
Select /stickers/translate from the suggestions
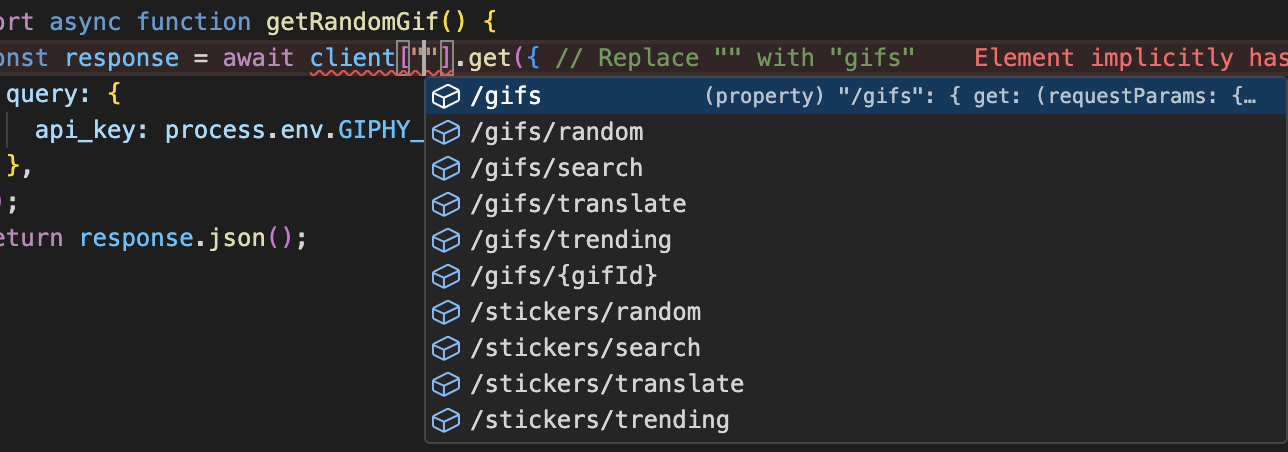(x=607, y=384)
